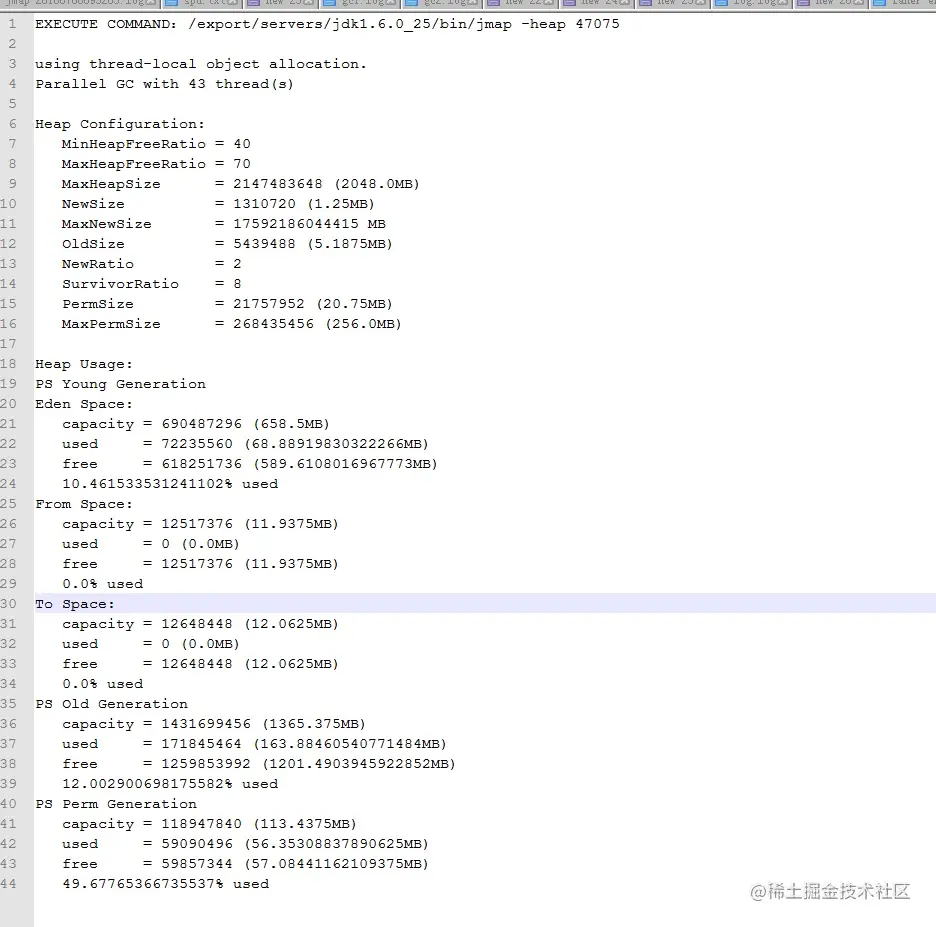Place cursor on MaxHeapSize 2147483648 line
Viewport: 936px width, 927px height.
(241, 184)
